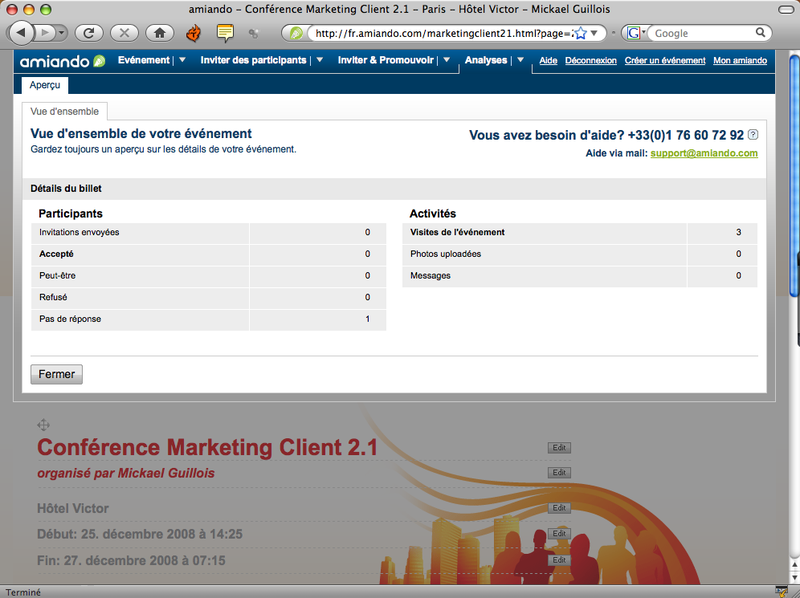Go back with the browser Back arrow
800x598 pixels.
(x=20, y=33)
